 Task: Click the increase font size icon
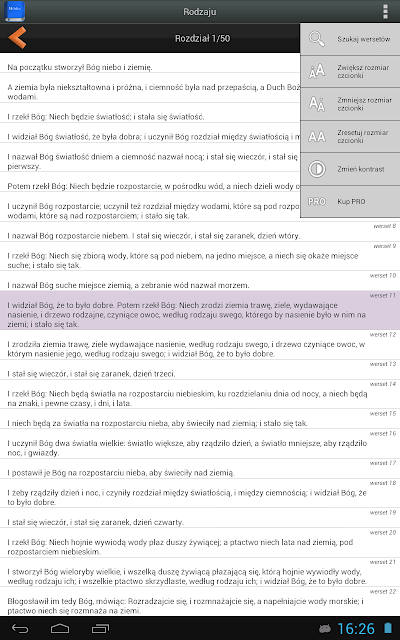317,71
